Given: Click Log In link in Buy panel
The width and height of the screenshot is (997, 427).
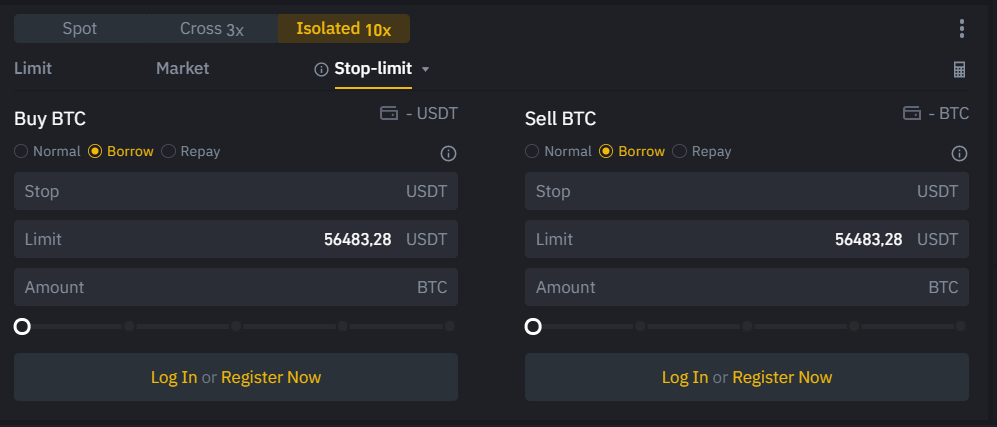Looking at the screenshot, I should point(174,377).
